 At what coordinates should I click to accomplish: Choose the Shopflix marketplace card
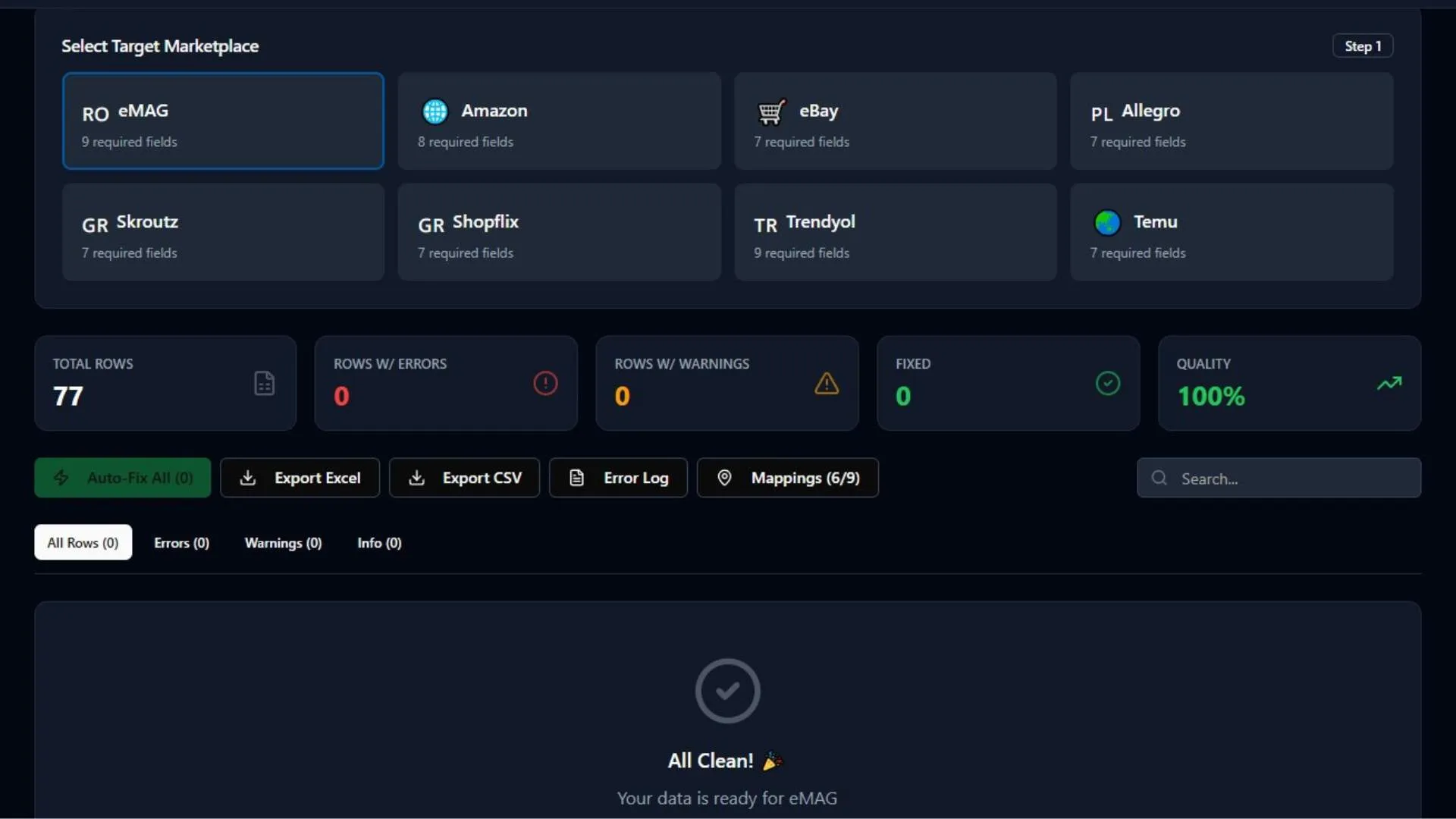559,232
